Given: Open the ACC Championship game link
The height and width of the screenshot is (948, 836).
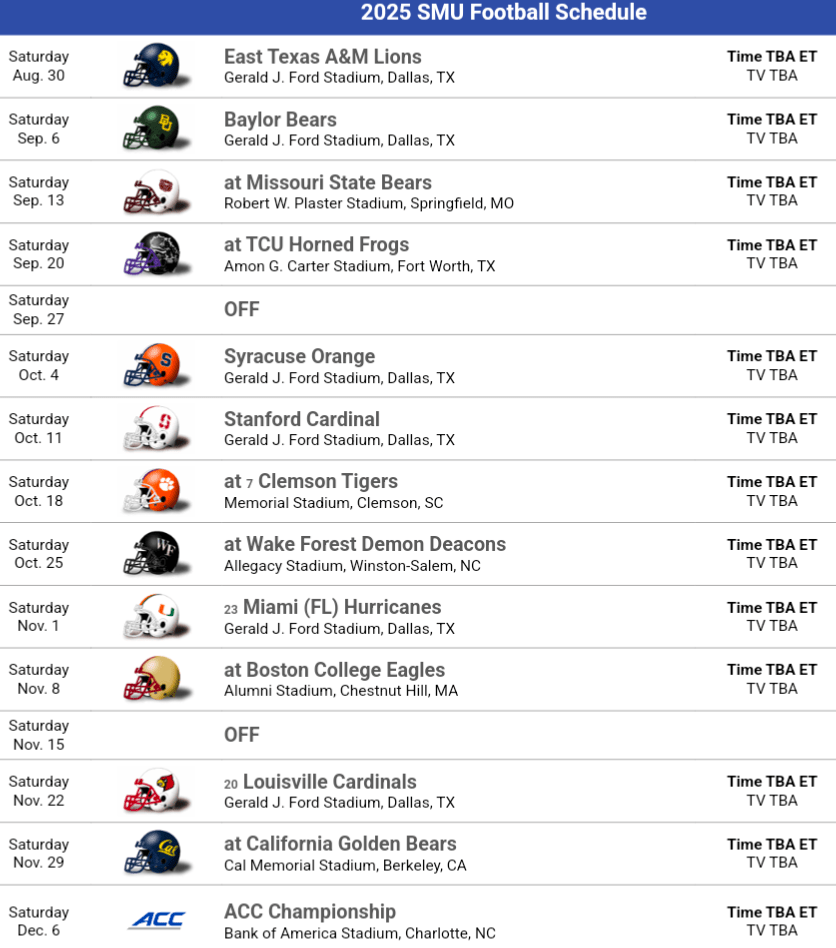Looking at the screenshot, I should (310, 911).
